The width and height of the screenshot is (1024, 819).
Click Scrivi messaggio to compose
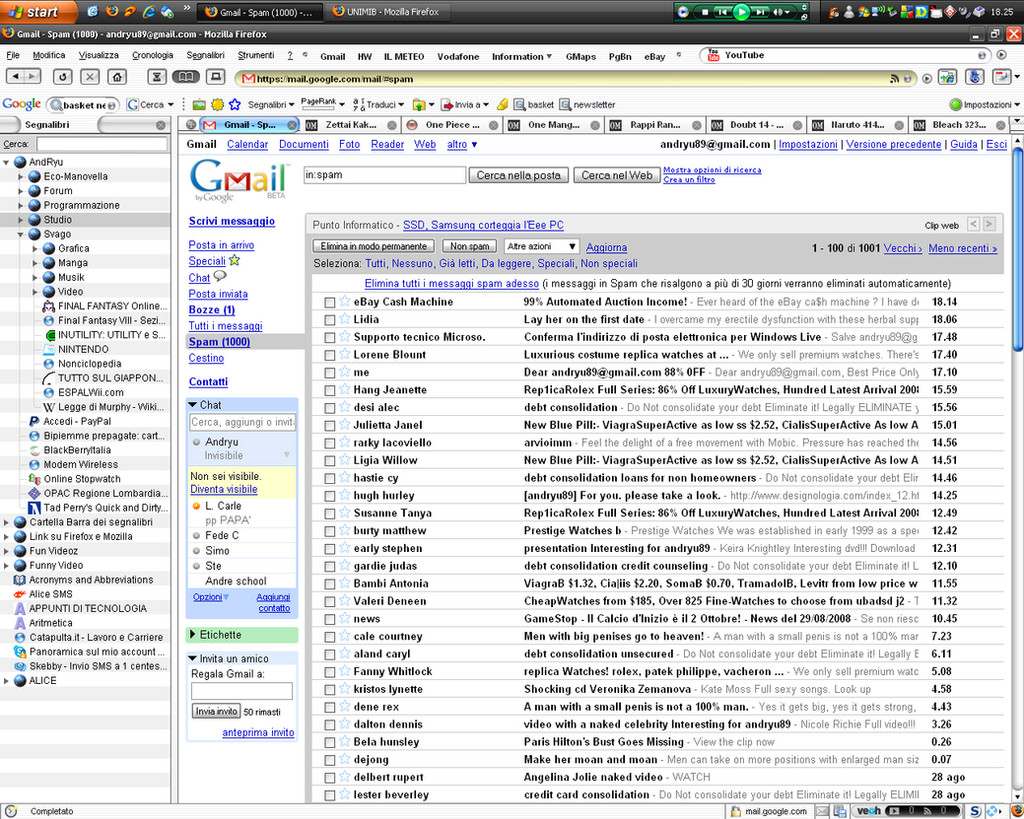click(x=232, y=221)
